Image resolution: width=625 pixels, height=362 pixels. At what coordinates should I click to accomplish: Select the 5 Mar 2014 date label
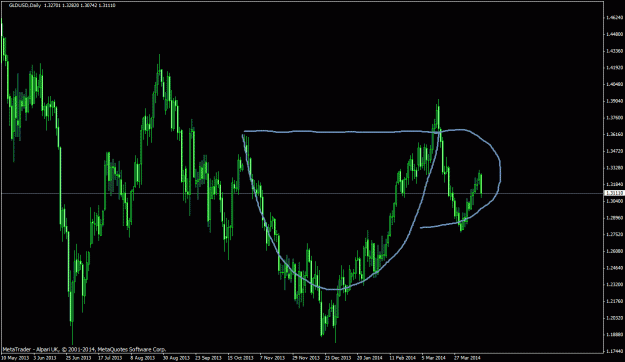(434, 358)
